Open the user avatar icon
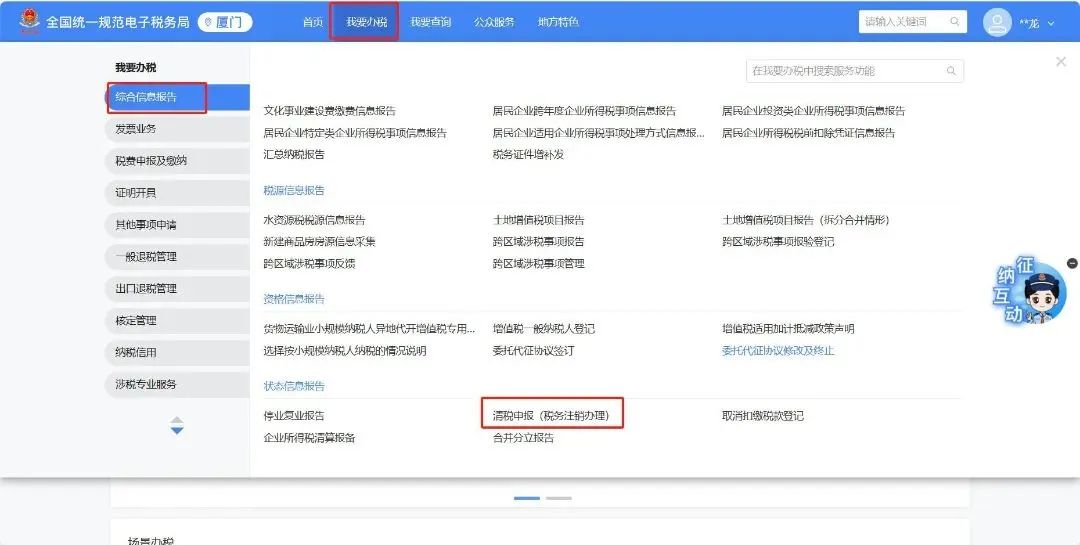 [997, 22]
